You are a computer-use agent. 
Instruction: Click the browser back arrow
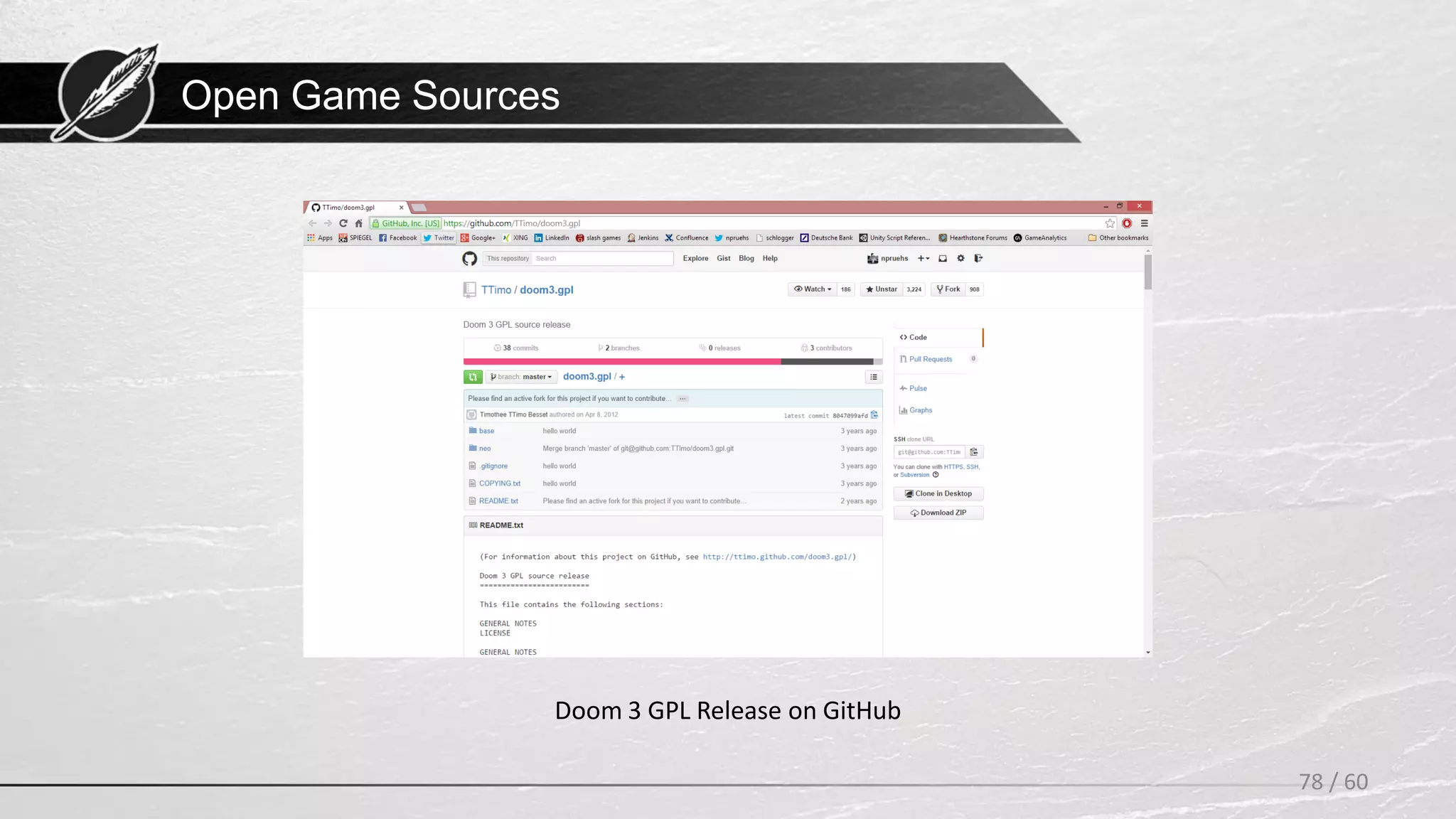[x=312, y=223]
